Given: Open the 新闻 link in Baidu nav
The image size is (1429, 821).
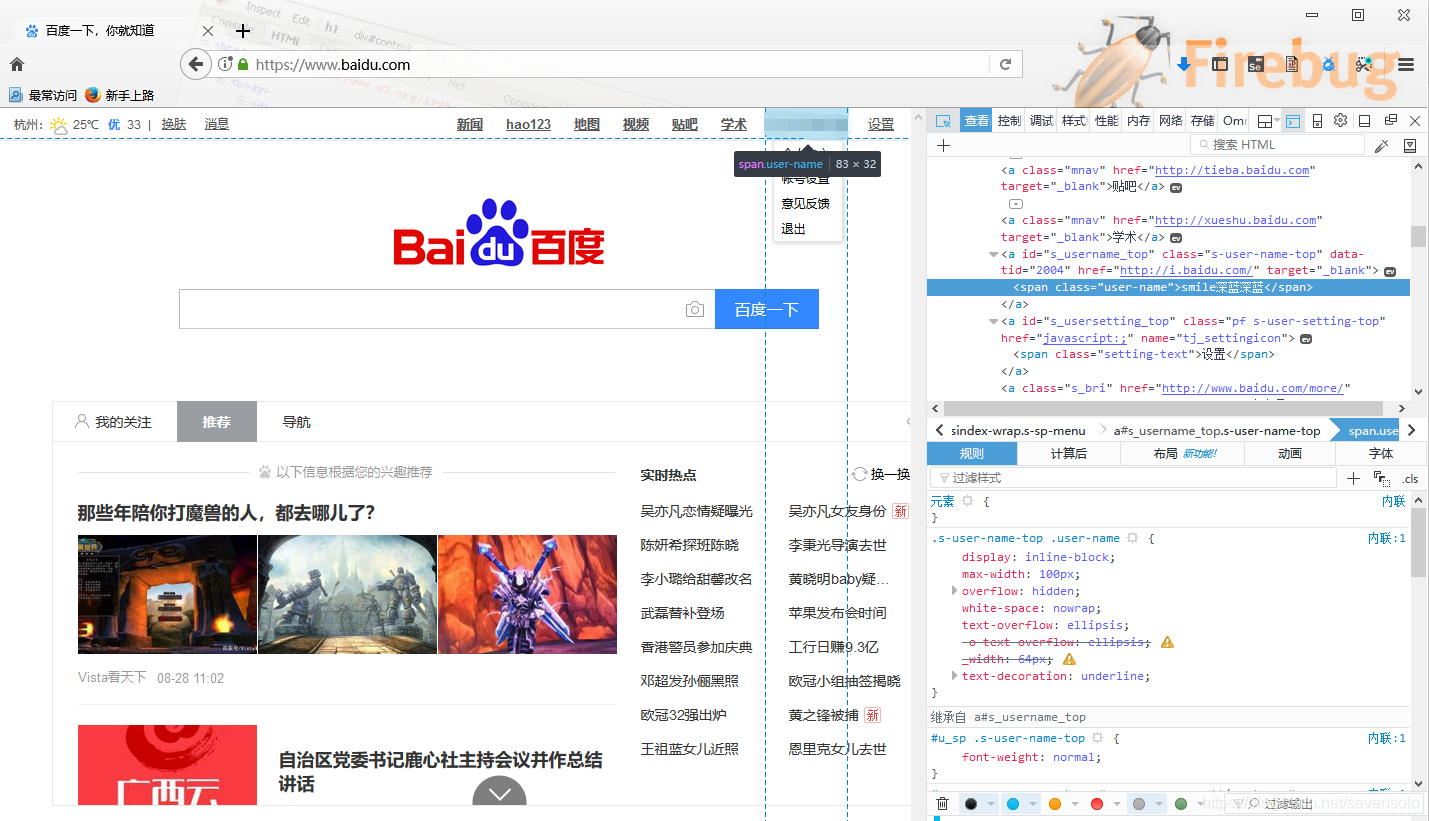Looking at the screenshot, I should point(470,124).
